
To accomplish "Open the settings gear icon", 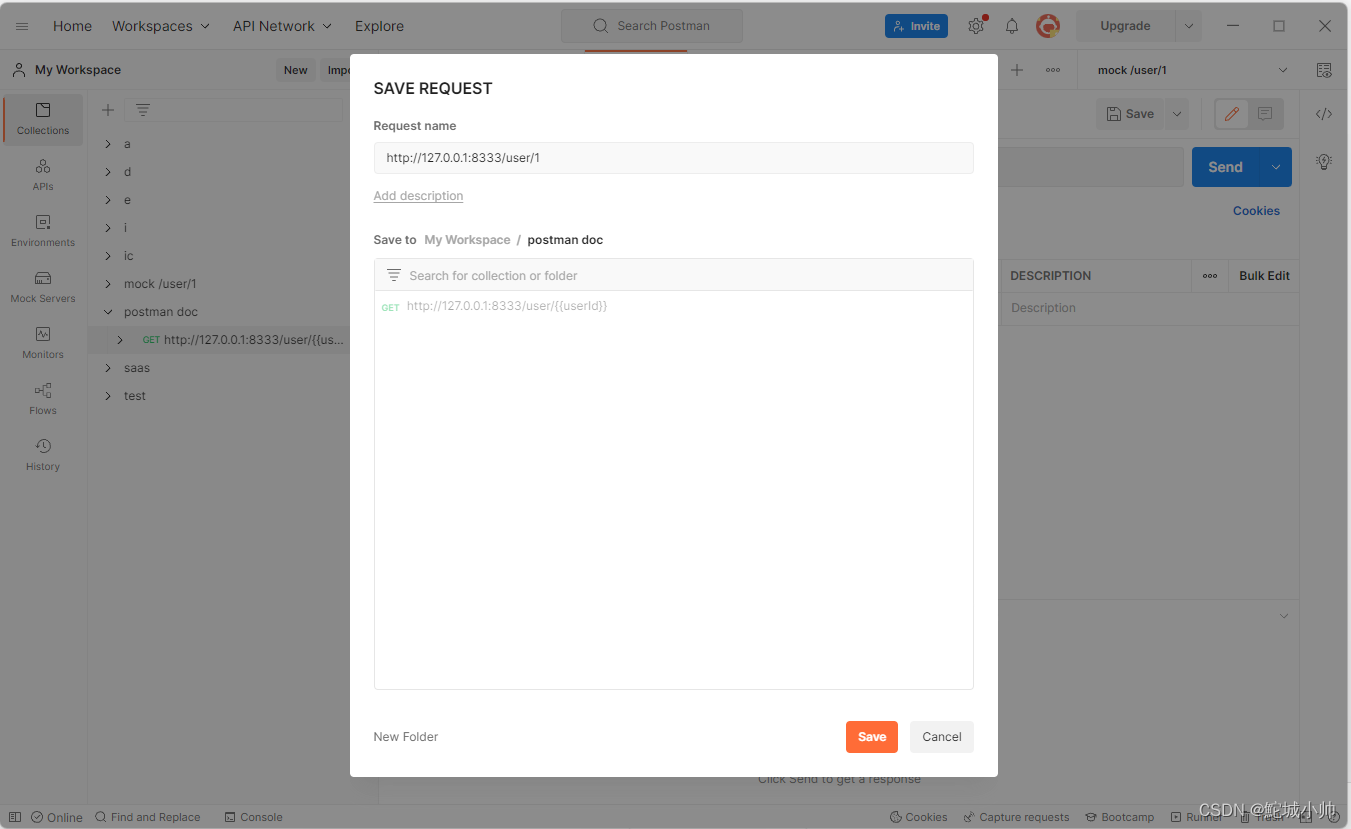I will pos(976,26).
